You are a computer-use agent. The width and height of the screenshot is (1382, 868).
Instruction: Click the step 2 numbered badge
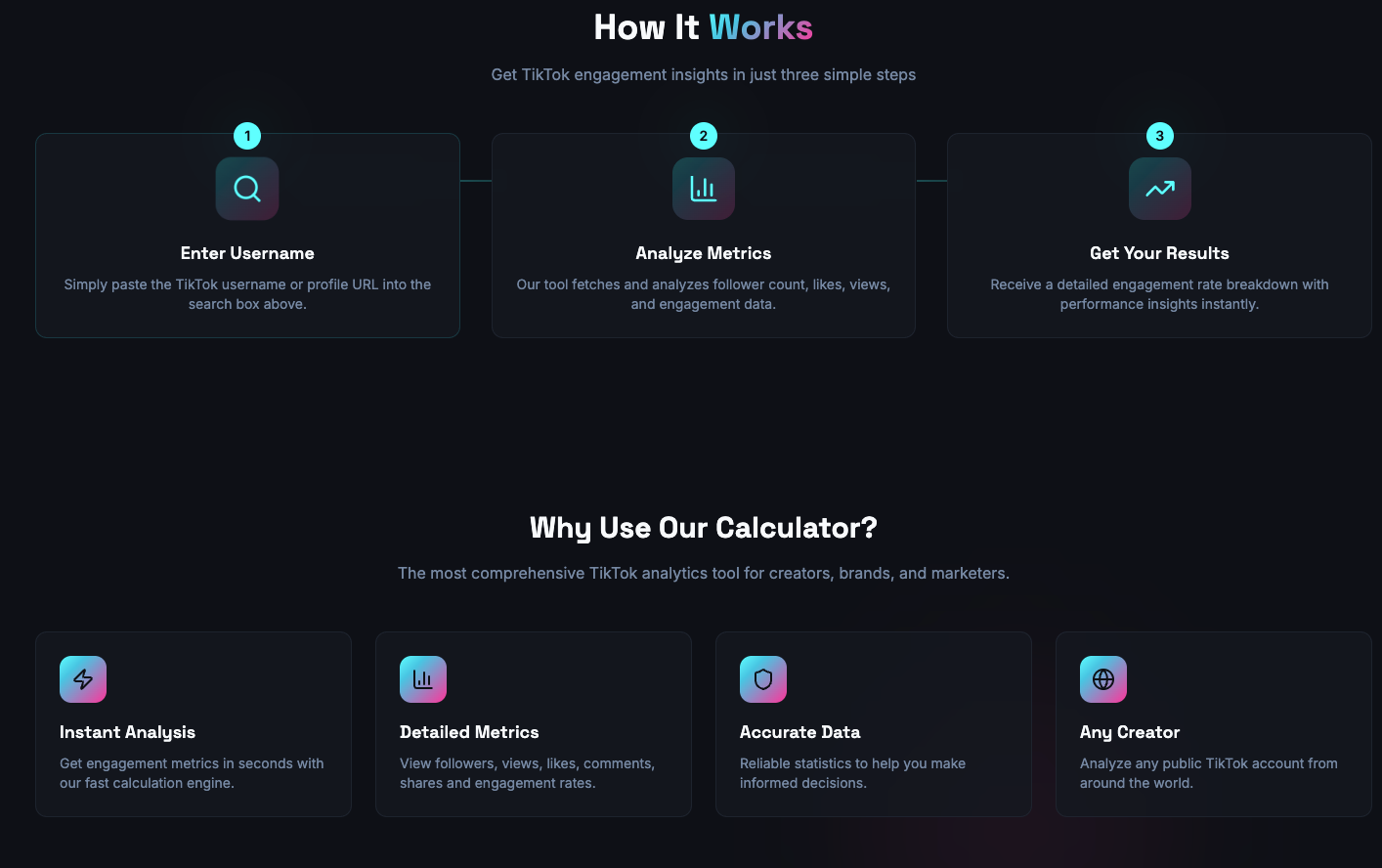pos(703,136)
